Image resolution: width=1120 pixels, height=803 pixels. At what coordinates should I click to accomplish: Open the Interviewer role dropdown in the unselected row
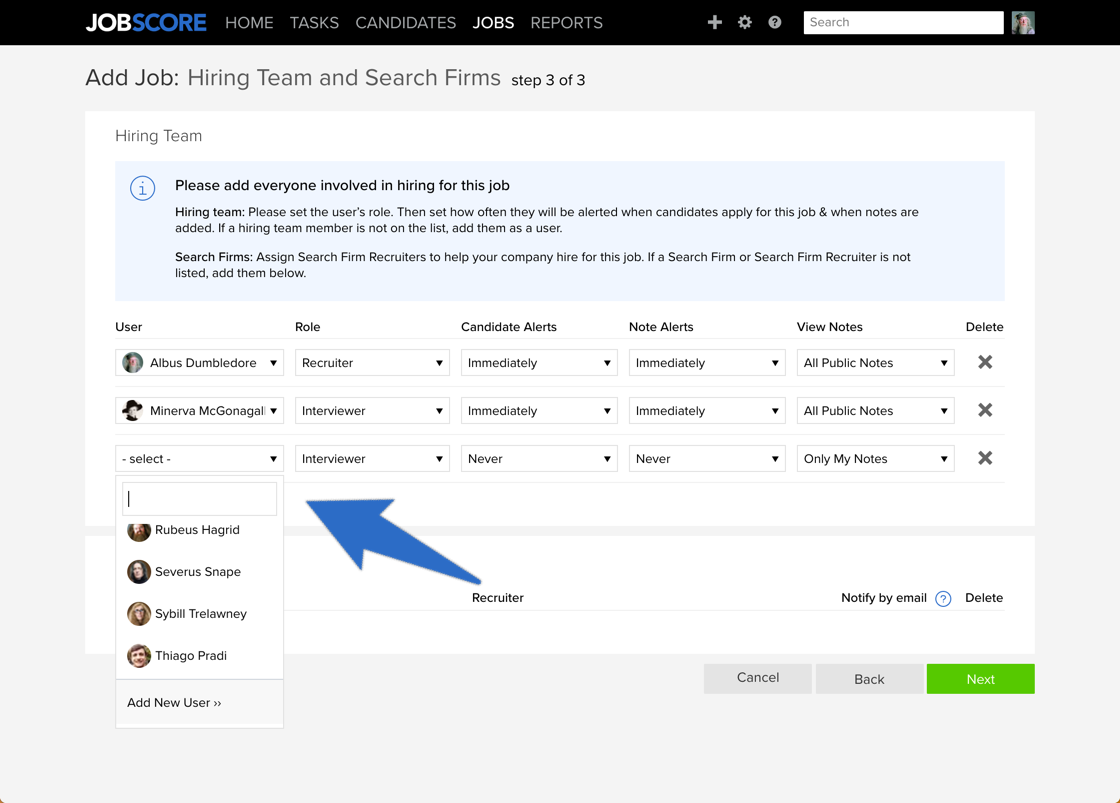tap(372, 458)
